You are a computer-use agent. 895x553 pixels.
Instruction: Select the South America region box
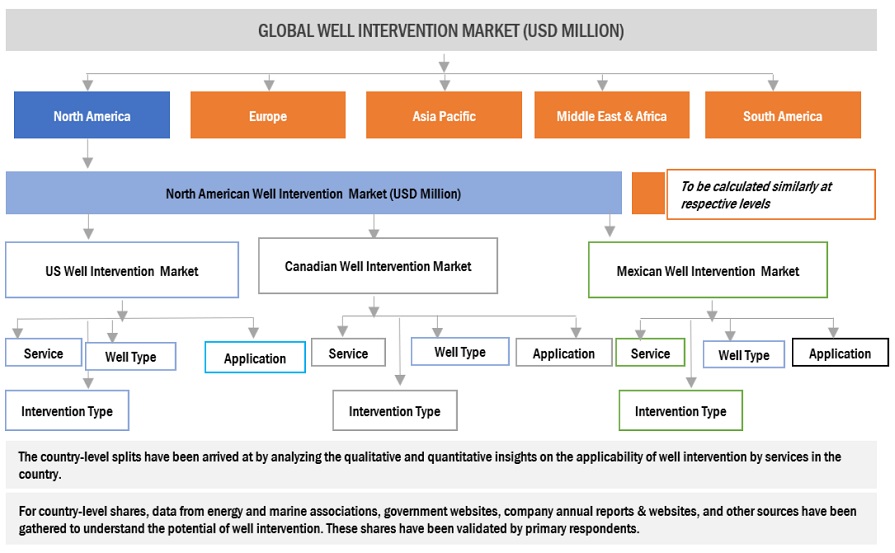pyautogui.click(x=782, y=115)
